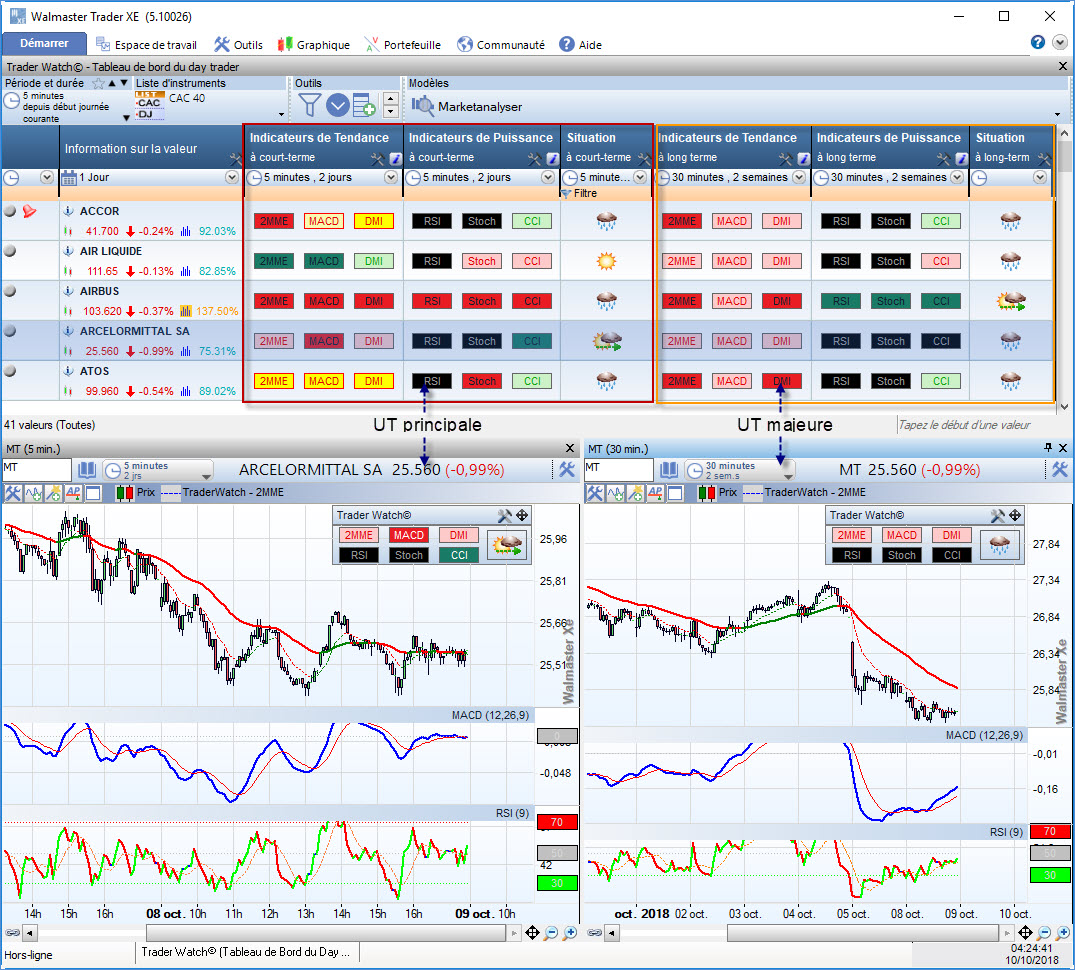
Task: Open the Graphique menu
Action: 313,45
